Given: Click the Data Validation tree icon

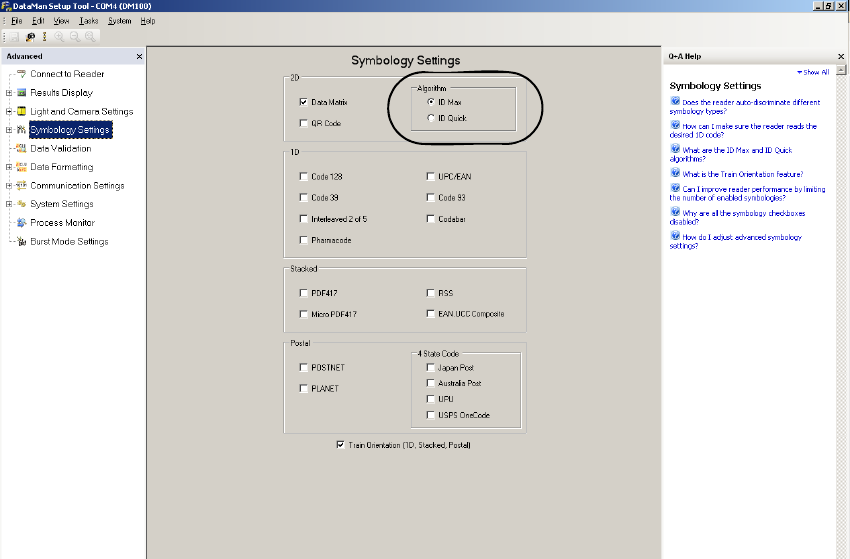Looking at the screenshot, I should tap(21, 148).
